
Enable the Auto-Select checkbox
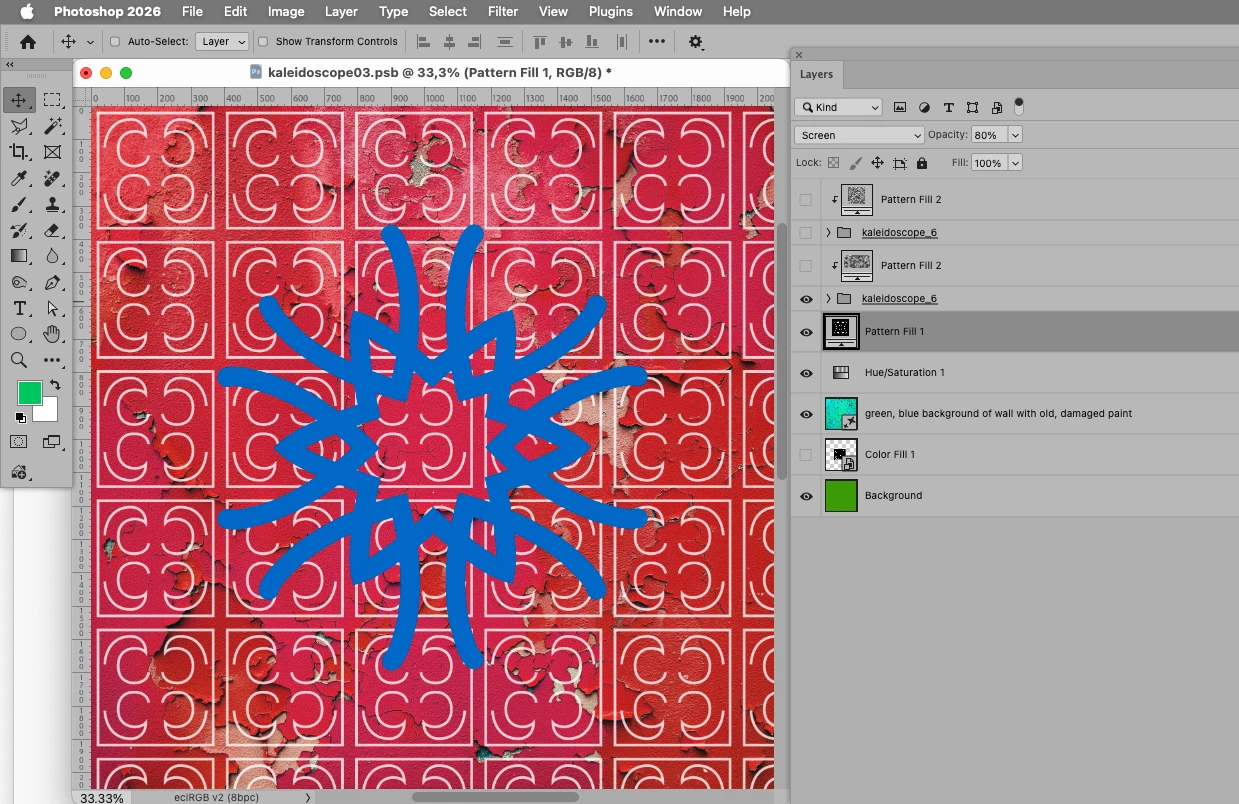[115, 42]
